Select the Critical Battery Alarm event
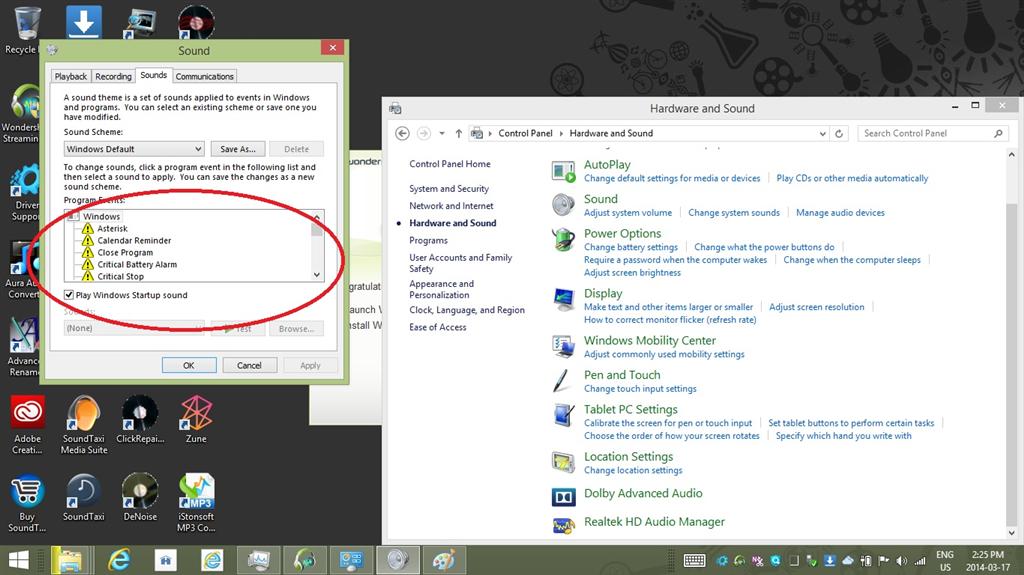Screen dimensions: 1024x575 tap(137, 265)
